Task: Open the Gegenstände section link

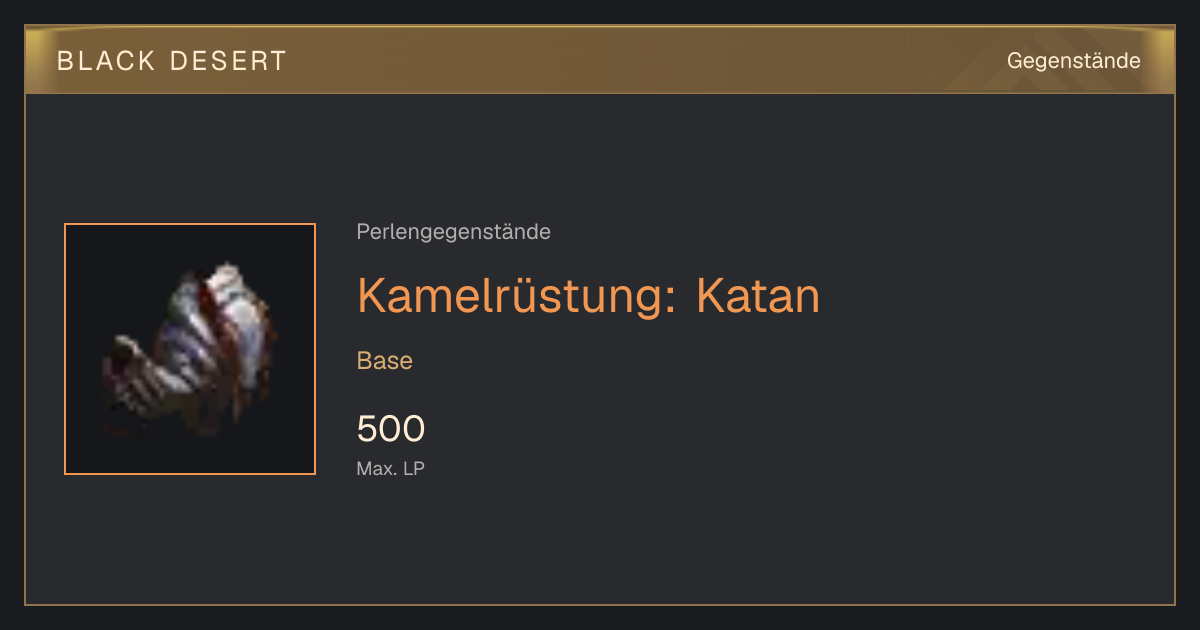Action: tap(1074, 61)
